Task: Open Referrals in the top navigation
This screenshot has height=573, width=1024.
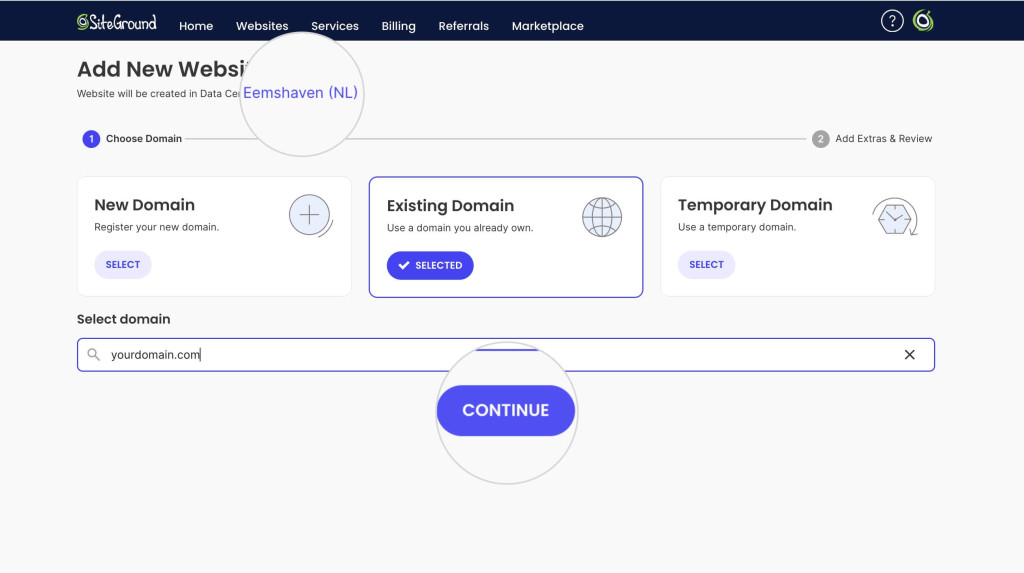Action: 464,26
